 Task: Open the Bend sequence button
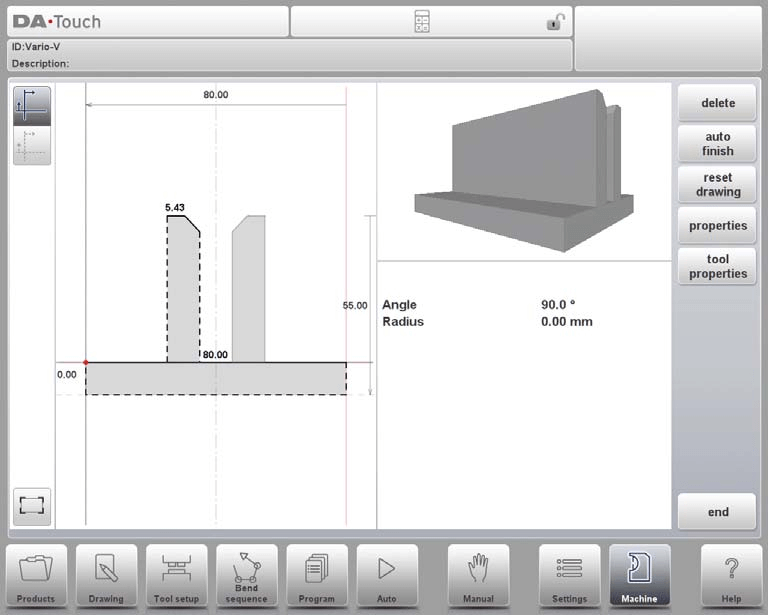tap(246, 576)
